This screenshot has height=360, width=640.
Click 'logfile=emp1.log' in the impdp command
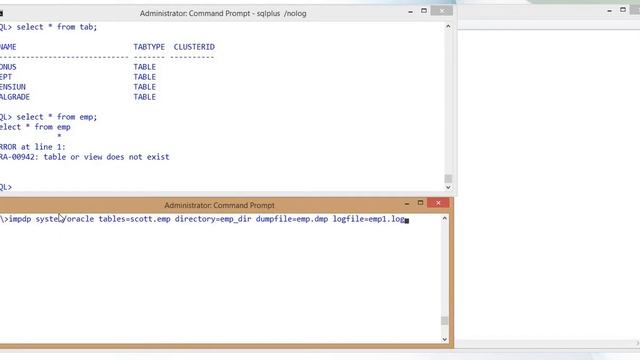369,219
